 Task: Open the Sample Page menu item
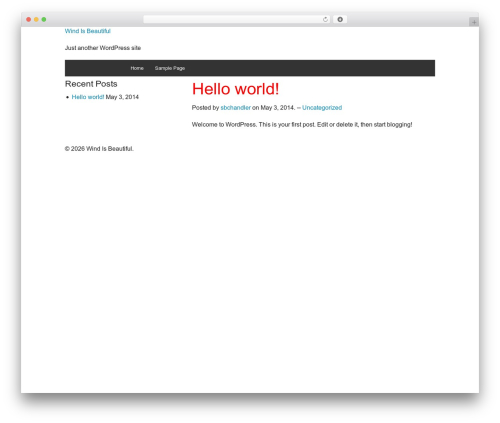tap(170, 68)
